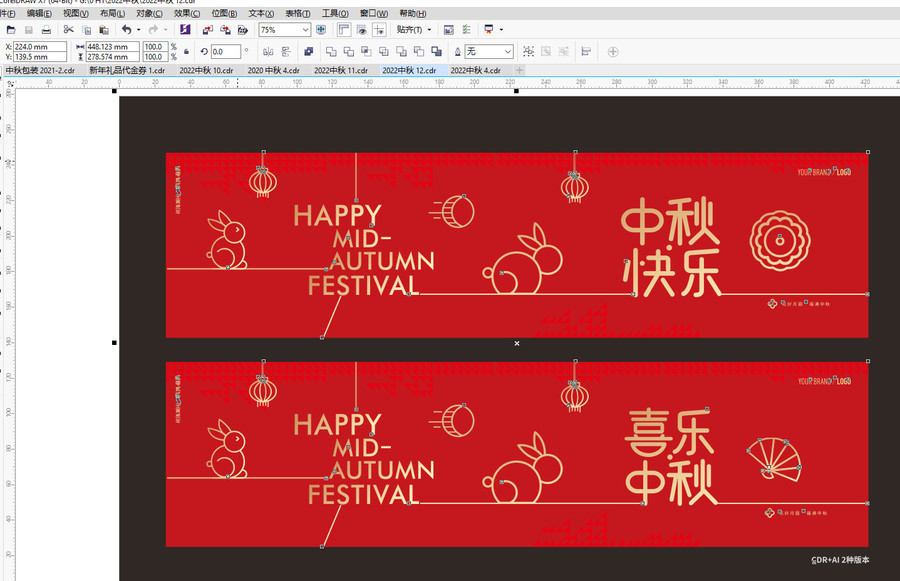Switch to the 2022中秋 4.cdr tab

[x=475, y=70]
